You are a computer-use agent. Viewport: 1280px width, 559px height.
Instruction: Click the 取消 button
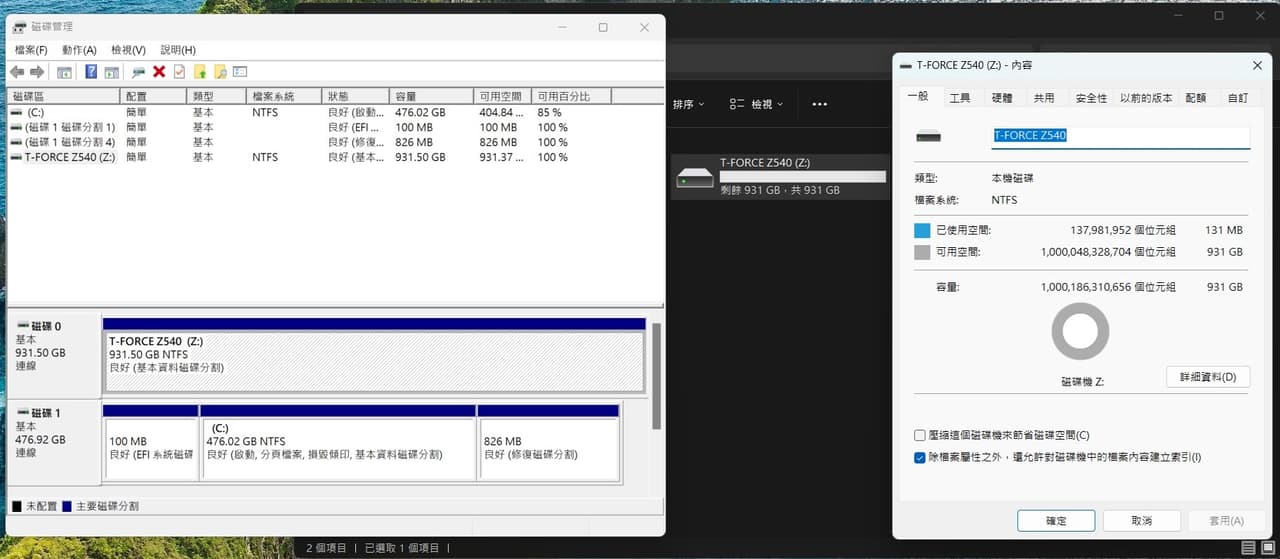coord(1141,521)
